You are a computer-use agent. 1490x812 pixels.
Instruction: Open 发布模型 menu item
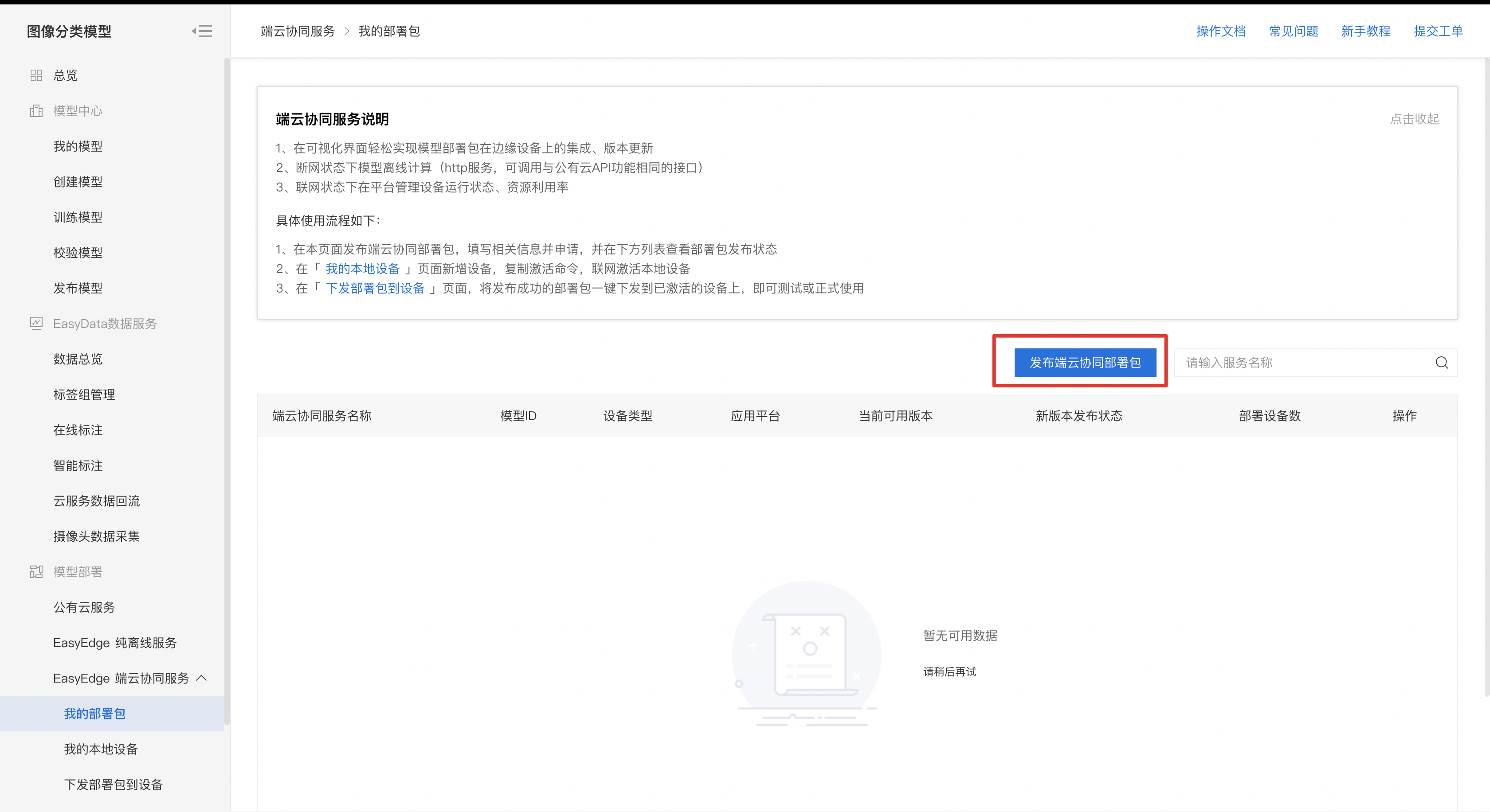pos(78,288)
